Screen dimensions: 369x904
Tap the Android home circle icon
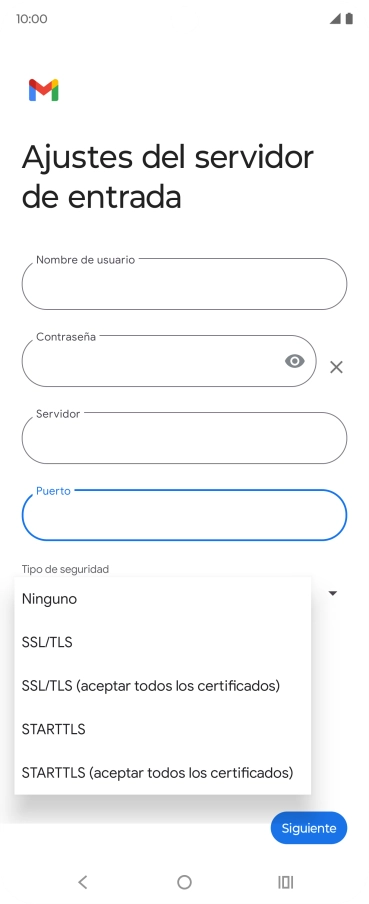(184, 882)
